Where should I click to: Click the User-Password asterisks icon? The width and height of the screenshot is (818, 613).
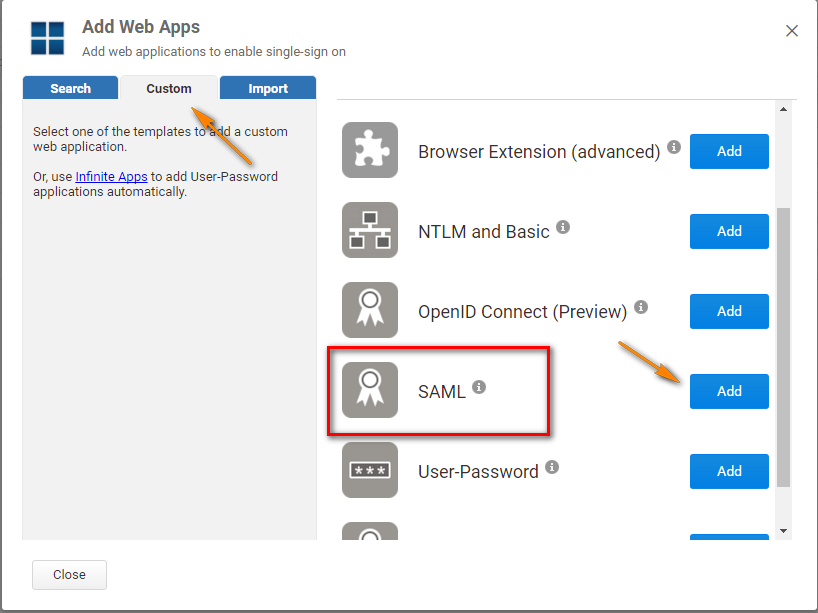[x=370, y=470]
